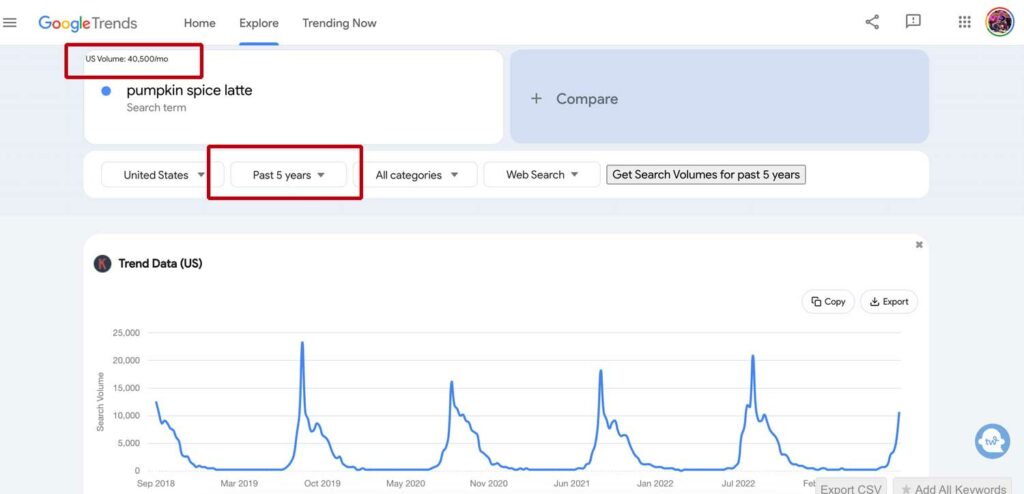This screenshot has width=1024, height=494.
Task: Open the Google apps grid
Action: point(965,22)
